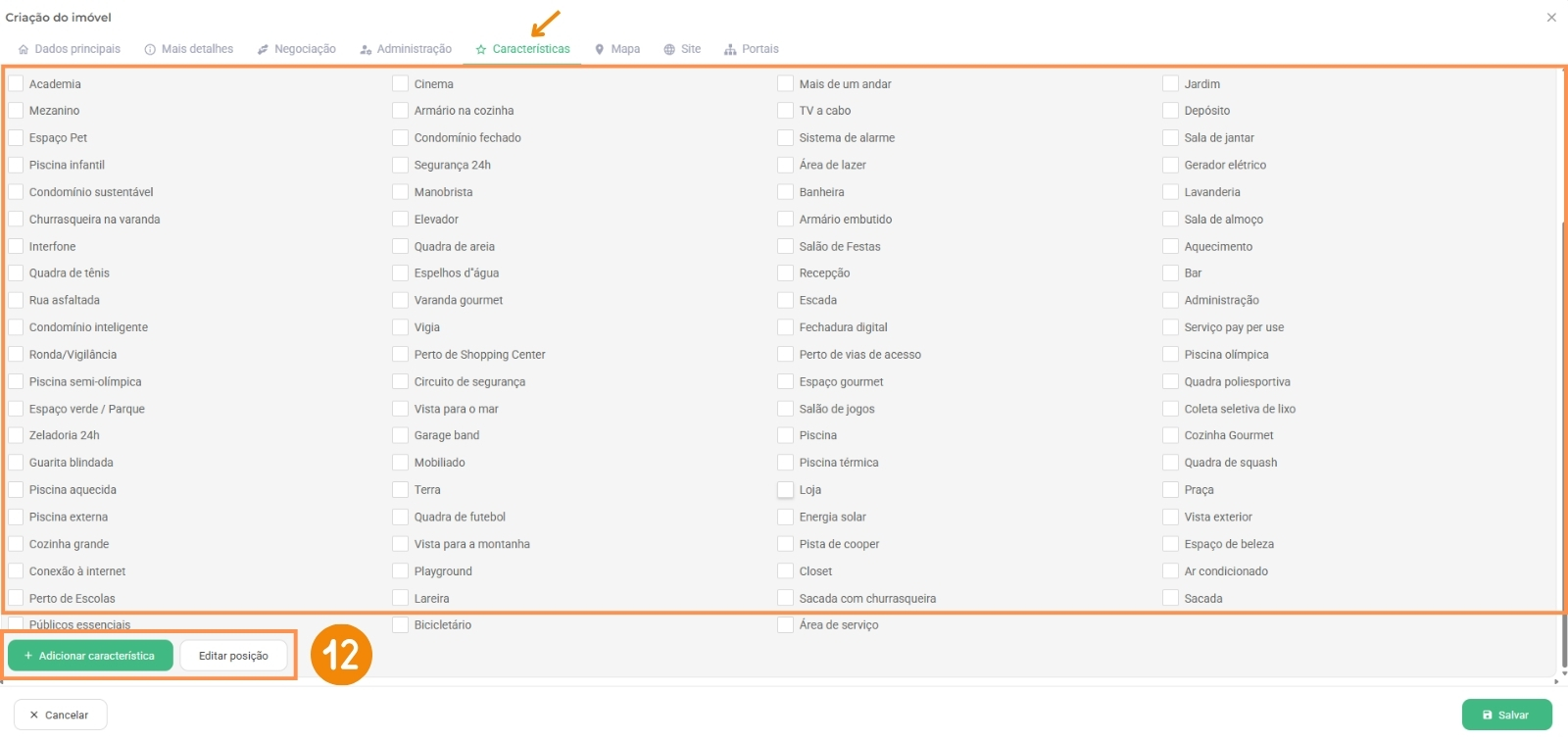
Task: Click the globe icon beside Site
Action: pos(669,49)
